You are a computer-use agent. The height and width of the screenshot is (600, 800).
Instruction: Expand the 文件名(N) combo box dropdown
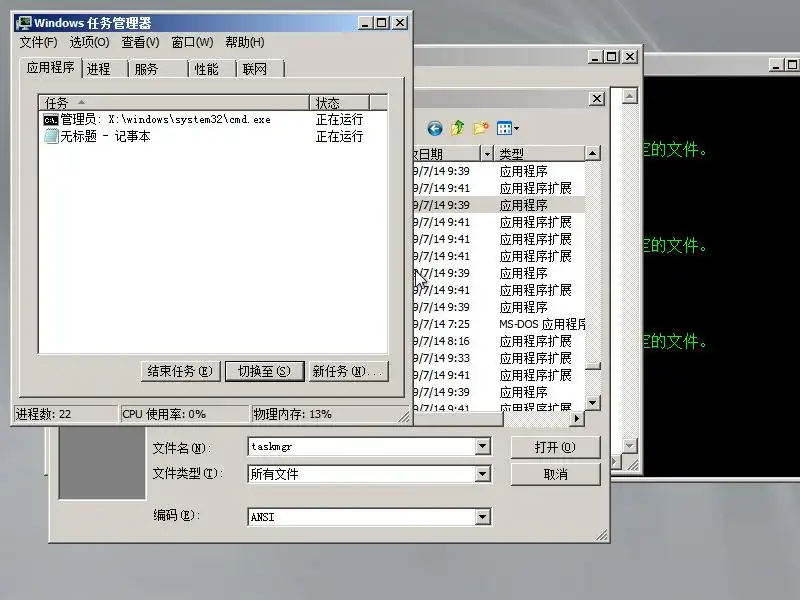click(x=483, y=446)
